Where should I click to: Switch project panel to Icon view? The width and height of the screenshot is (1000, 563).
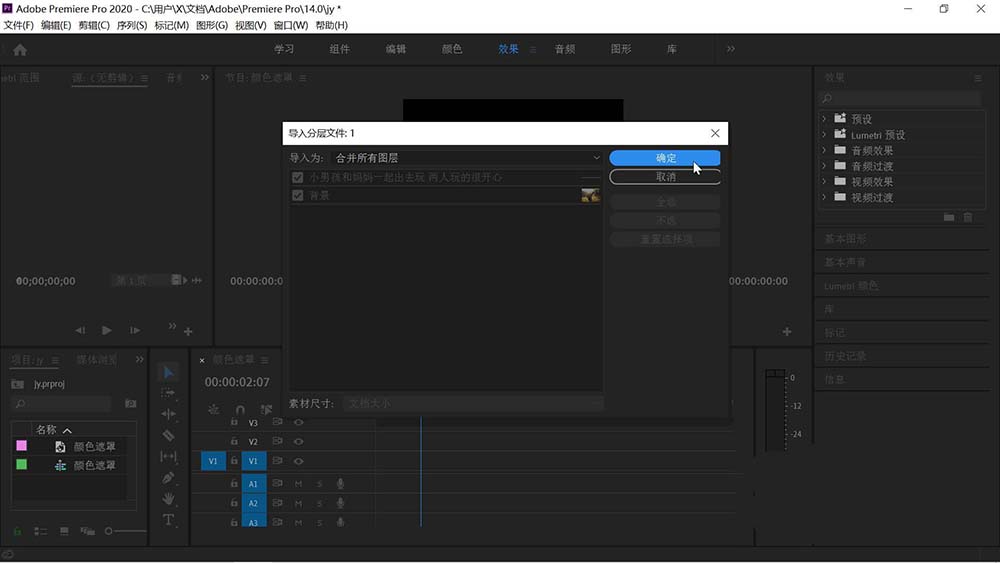pyautogui.click(x=64, y=531)
